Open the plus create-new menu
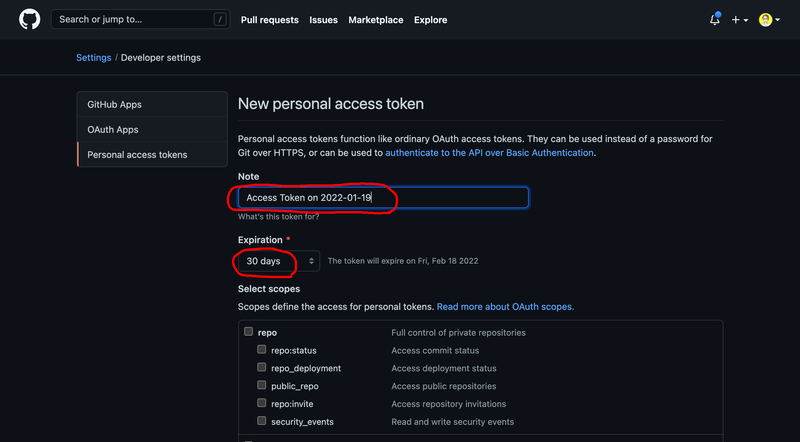Screen dimensions: 800x442 [740, 20]
